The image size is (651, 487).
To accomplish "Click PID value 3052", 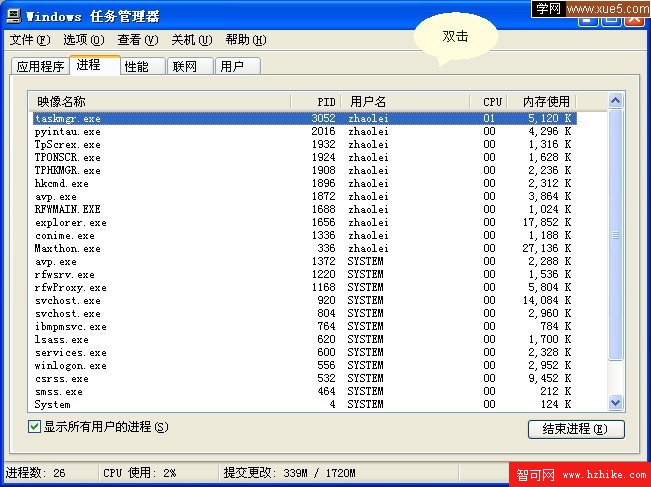I will (323, 118).
